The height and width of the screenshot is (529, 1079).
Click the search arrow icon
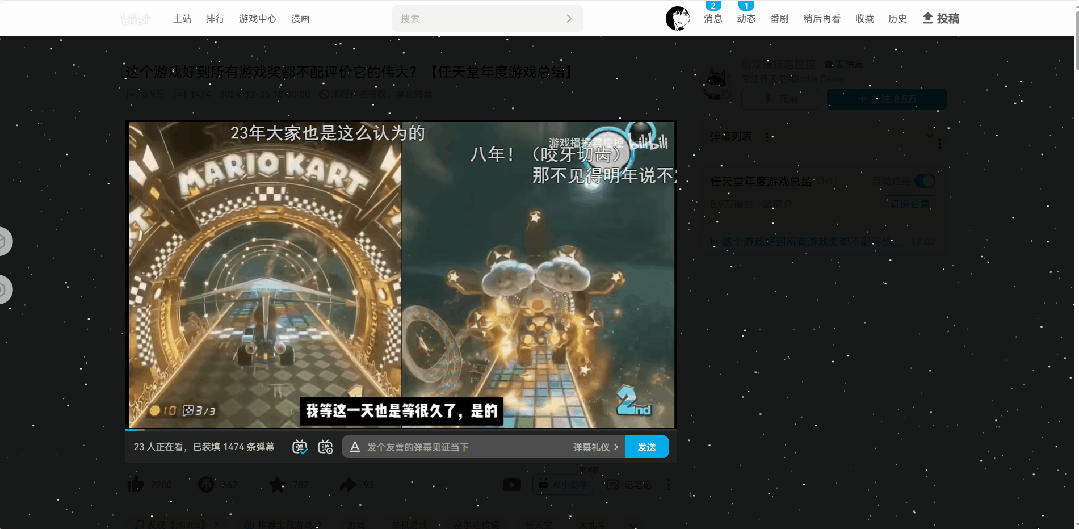coord(569,19)
